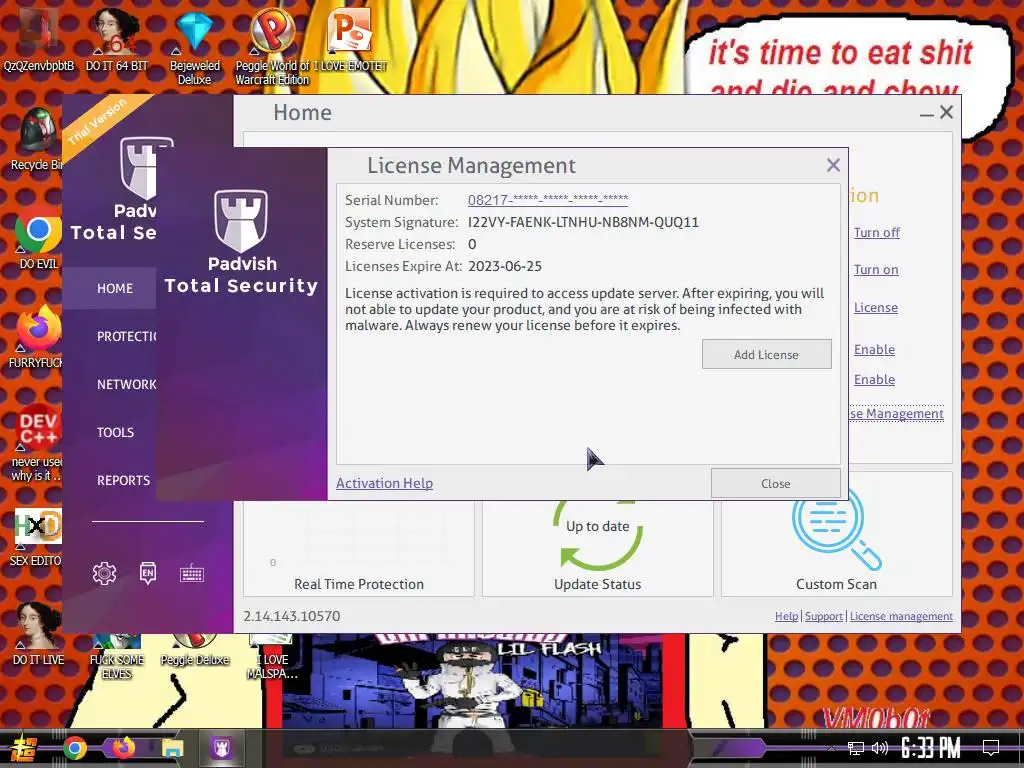Viewport: 1024px width, 768px height.
Task: Open the Help link in footer
Action: pos(786,616)
